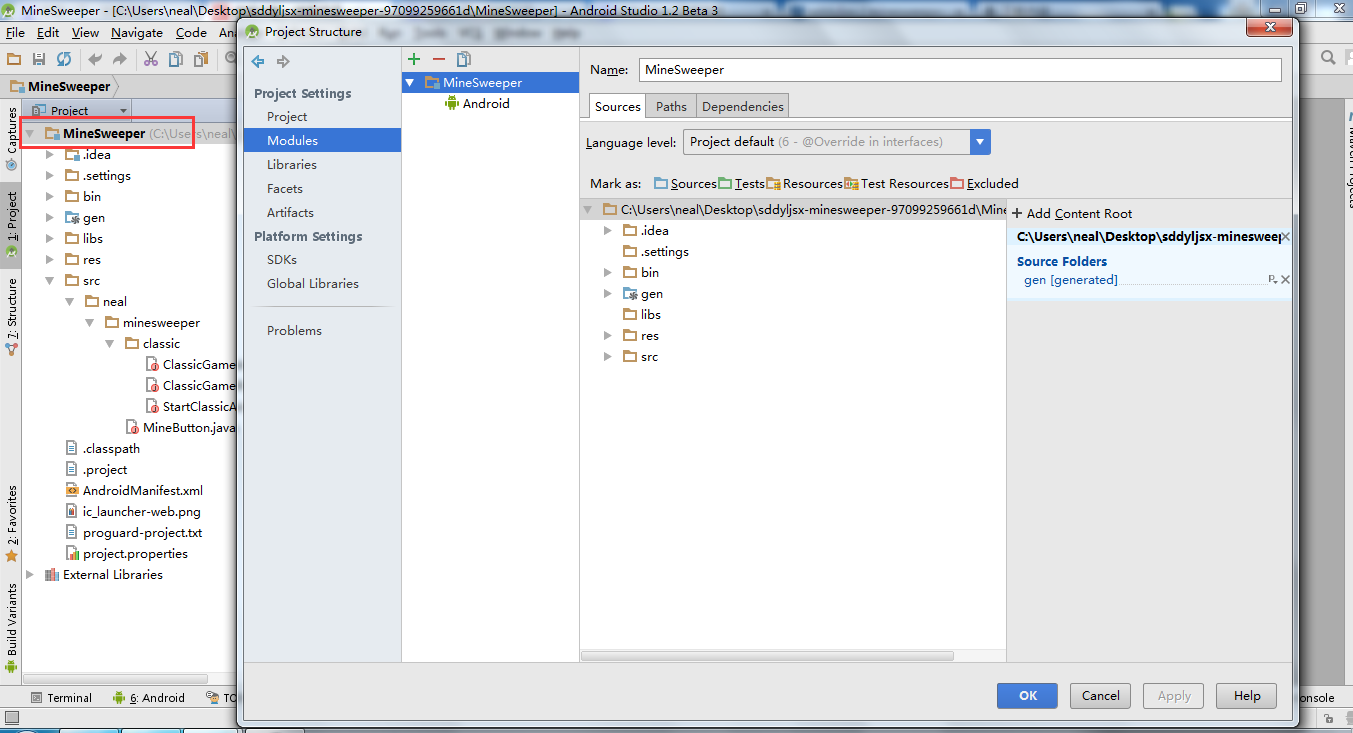
Task: Add a new module with the green plus
Action: pos(414,60)
